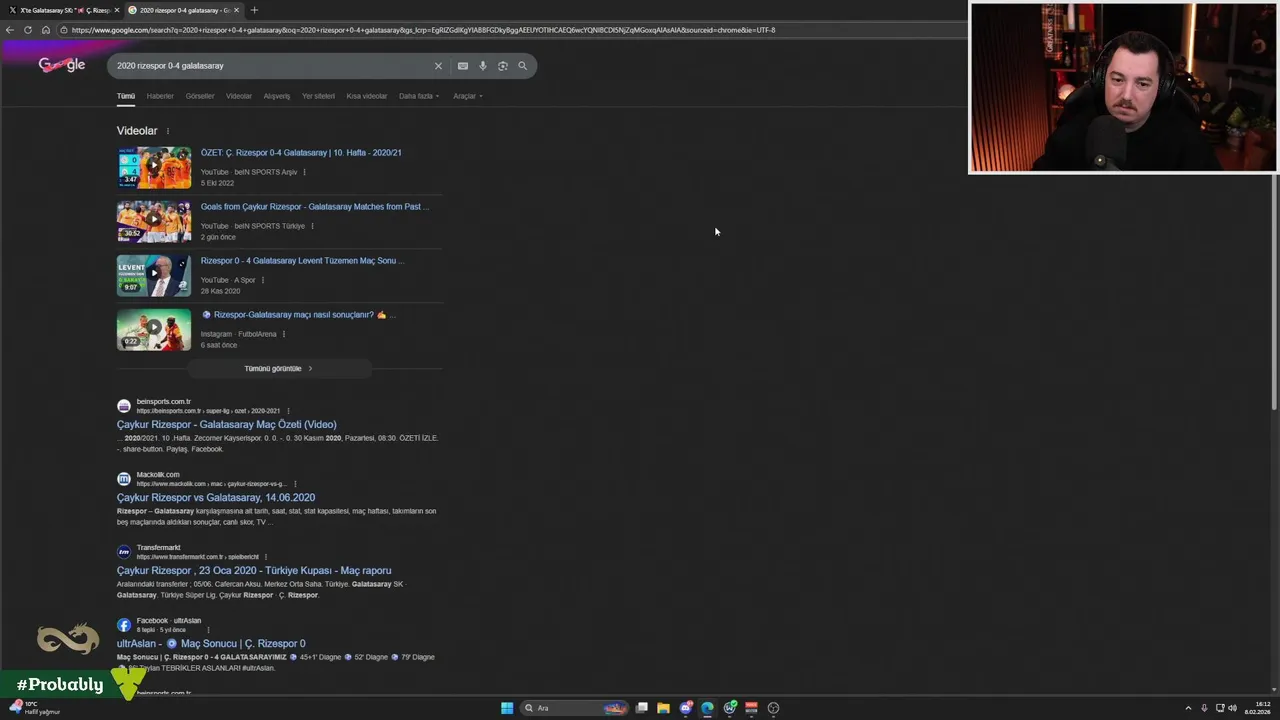Show hidden system tray icons chevron
The height and width of the screenshot is (720, 1280).
coord(1187,708)
